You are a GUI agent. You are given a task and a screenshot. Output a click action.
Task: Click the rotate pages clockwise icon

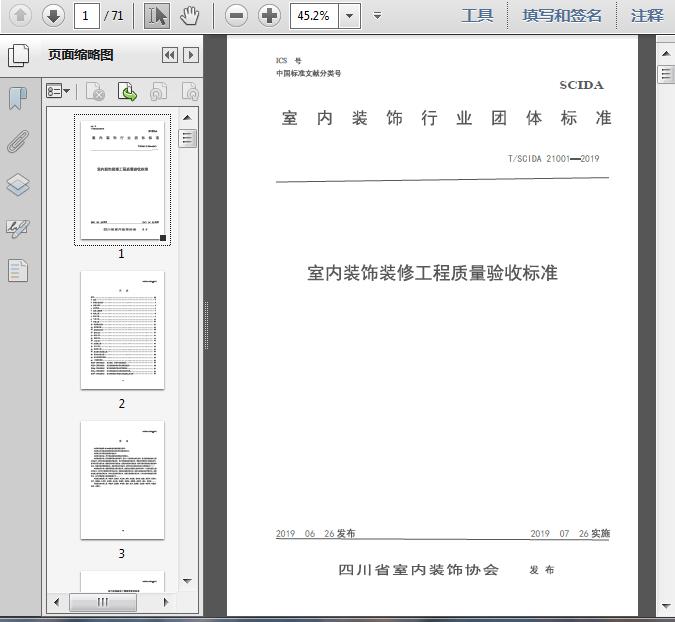pyautogui.click(x=190, y=91)
